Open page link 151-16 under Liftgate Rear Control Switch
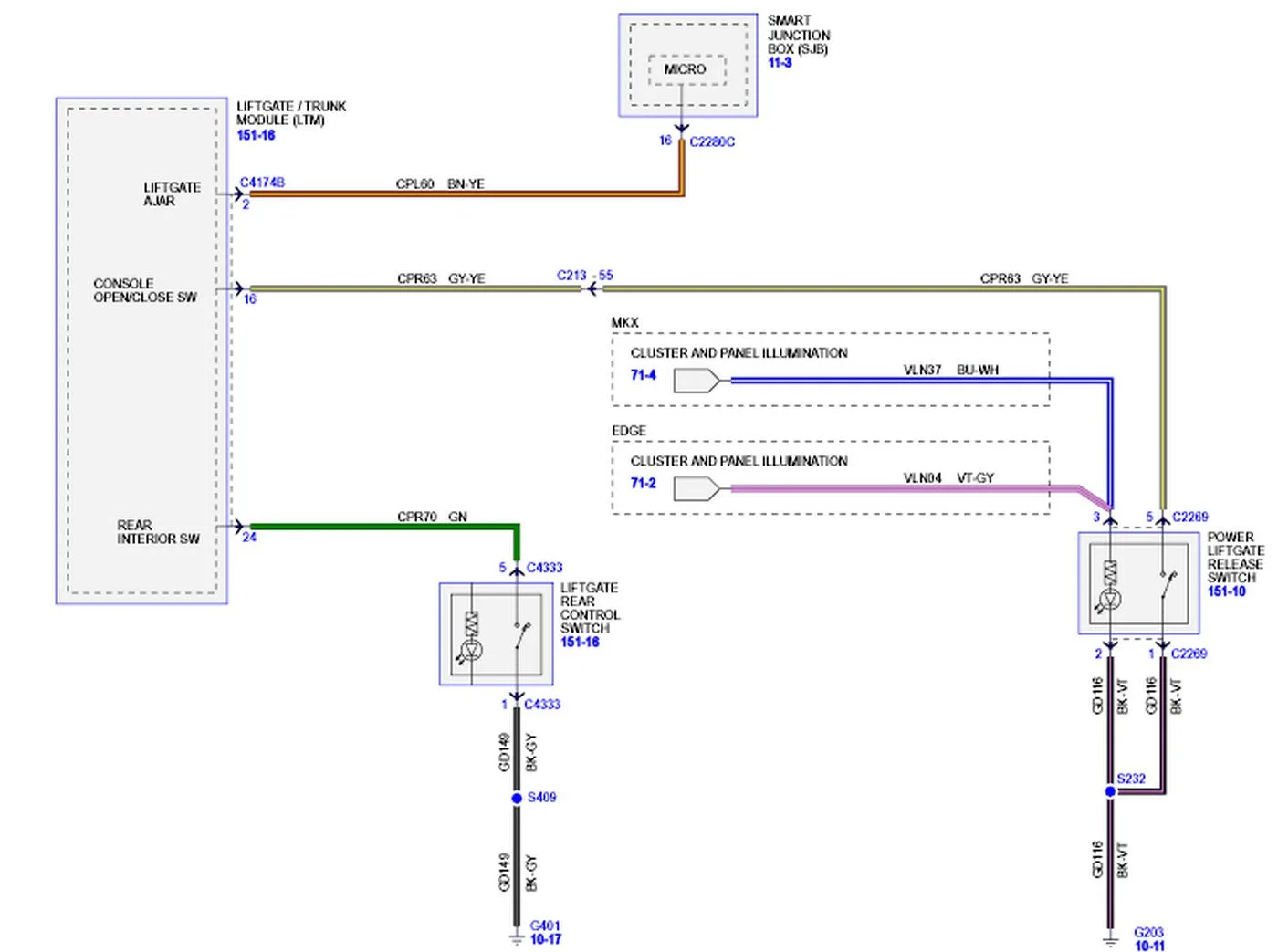This screenshot has width=1278, height=952. (x=580, y=643)
